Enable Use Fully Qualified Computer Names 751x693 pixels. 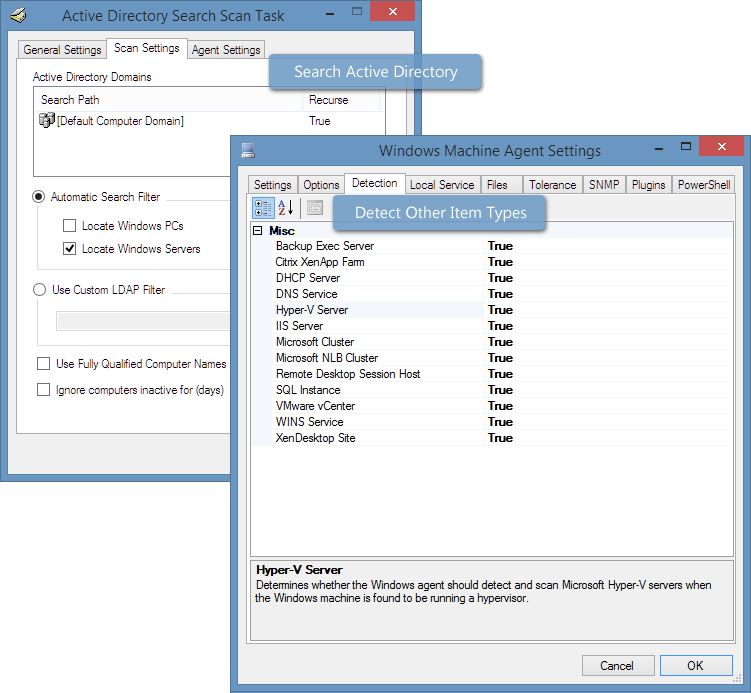tap(44, 364)
